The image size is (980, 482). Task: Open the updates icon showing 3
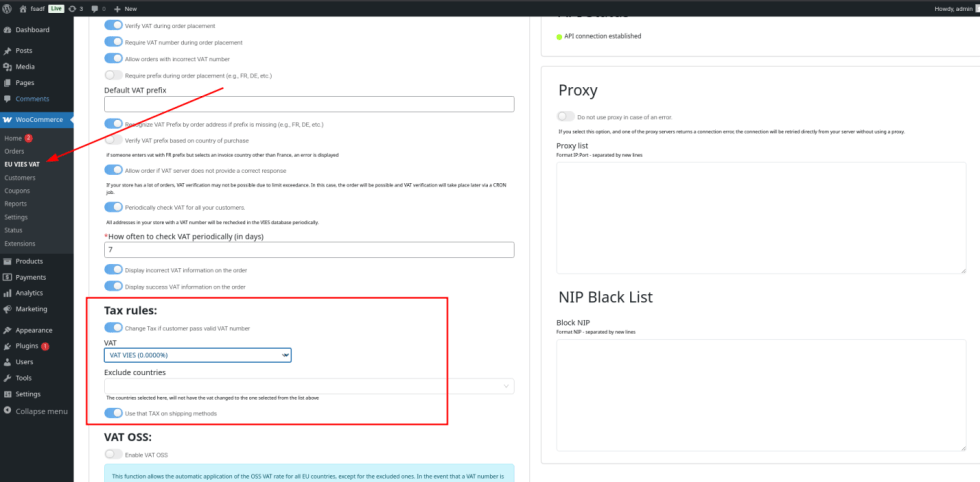72,9
